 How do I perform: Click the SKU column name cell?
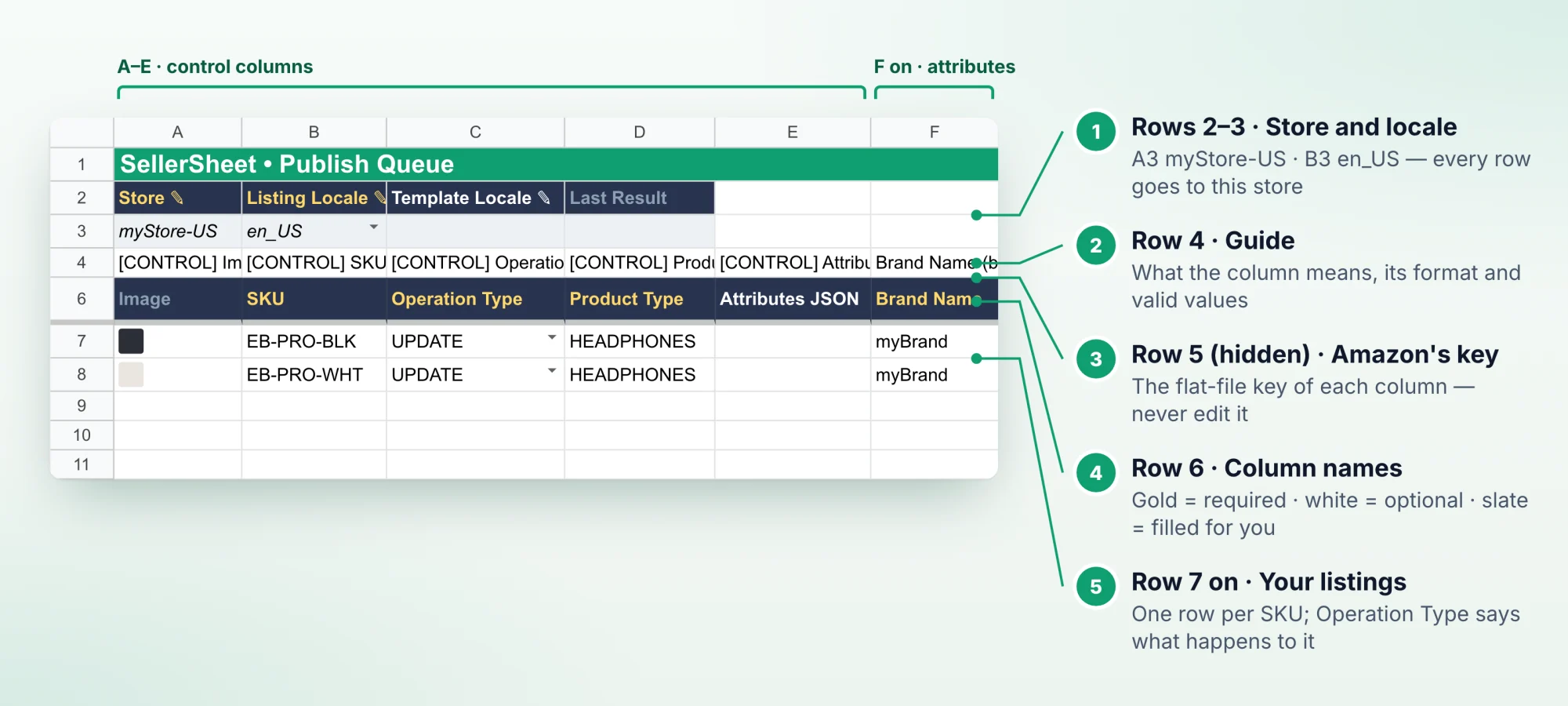(314, 299)
